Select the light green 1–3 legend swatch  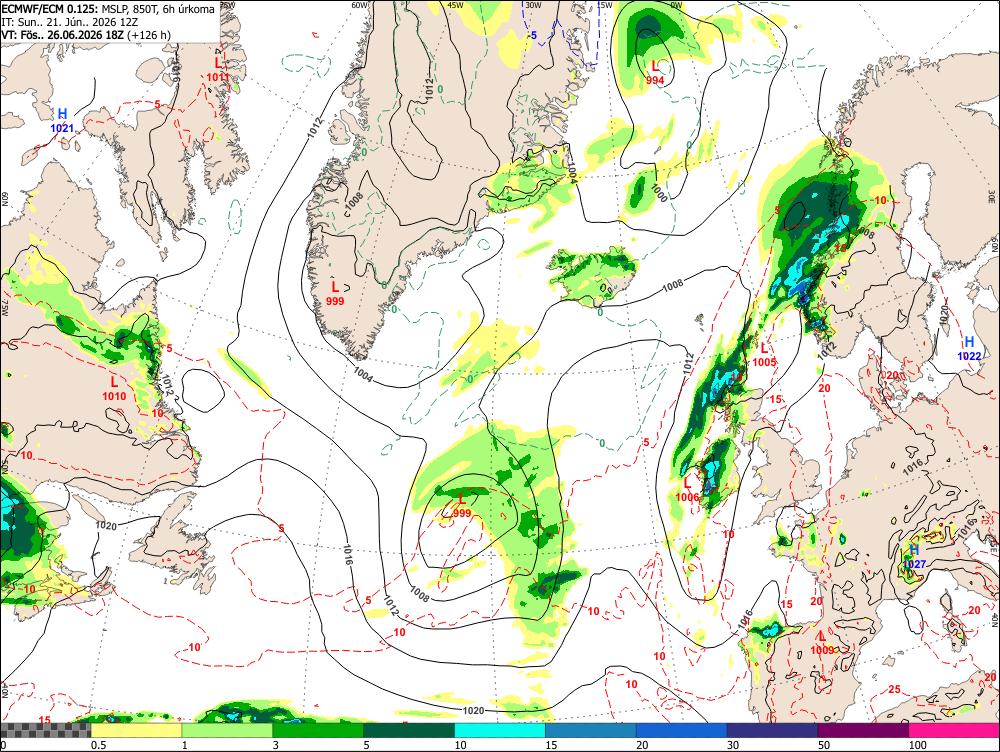(227, 730)
